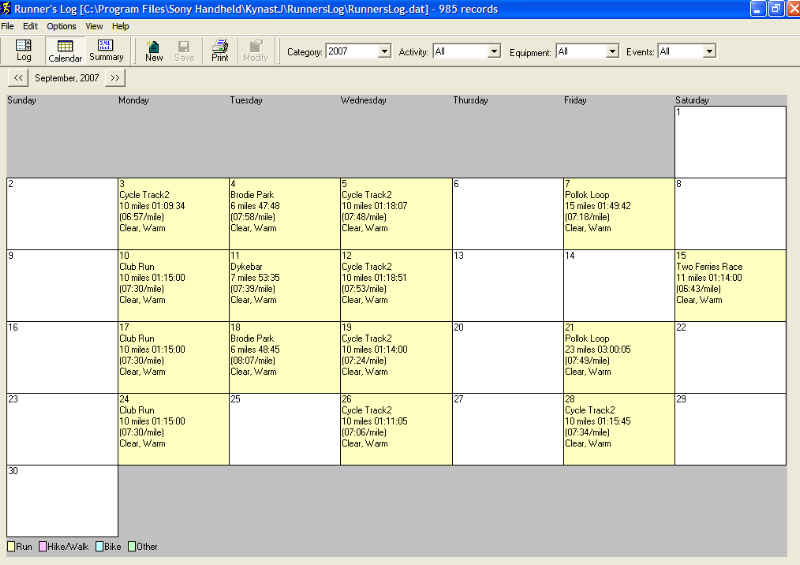This screenshot has width=800, height=565.
Task: Click the empty September 25 cell
Action: coord(285,429)
